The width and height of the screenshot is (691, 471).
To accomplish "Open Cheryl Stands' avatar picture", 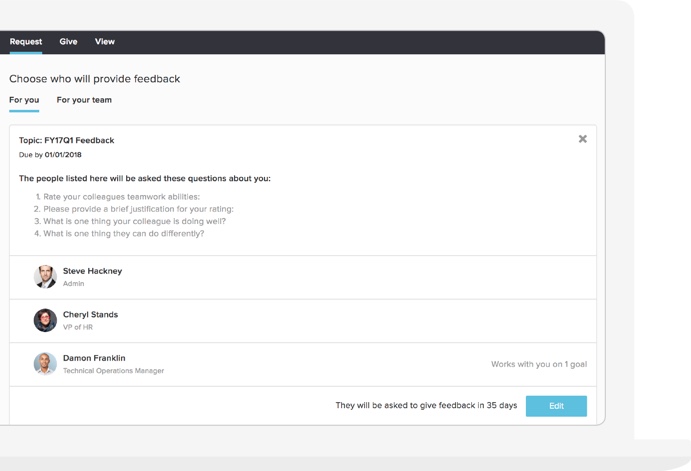I will [45, 320].
